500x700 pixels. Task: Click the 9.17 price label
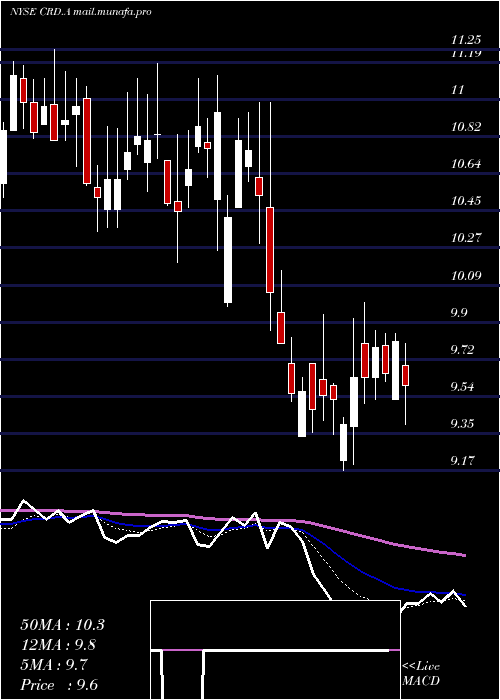click(x=462, y=461)
